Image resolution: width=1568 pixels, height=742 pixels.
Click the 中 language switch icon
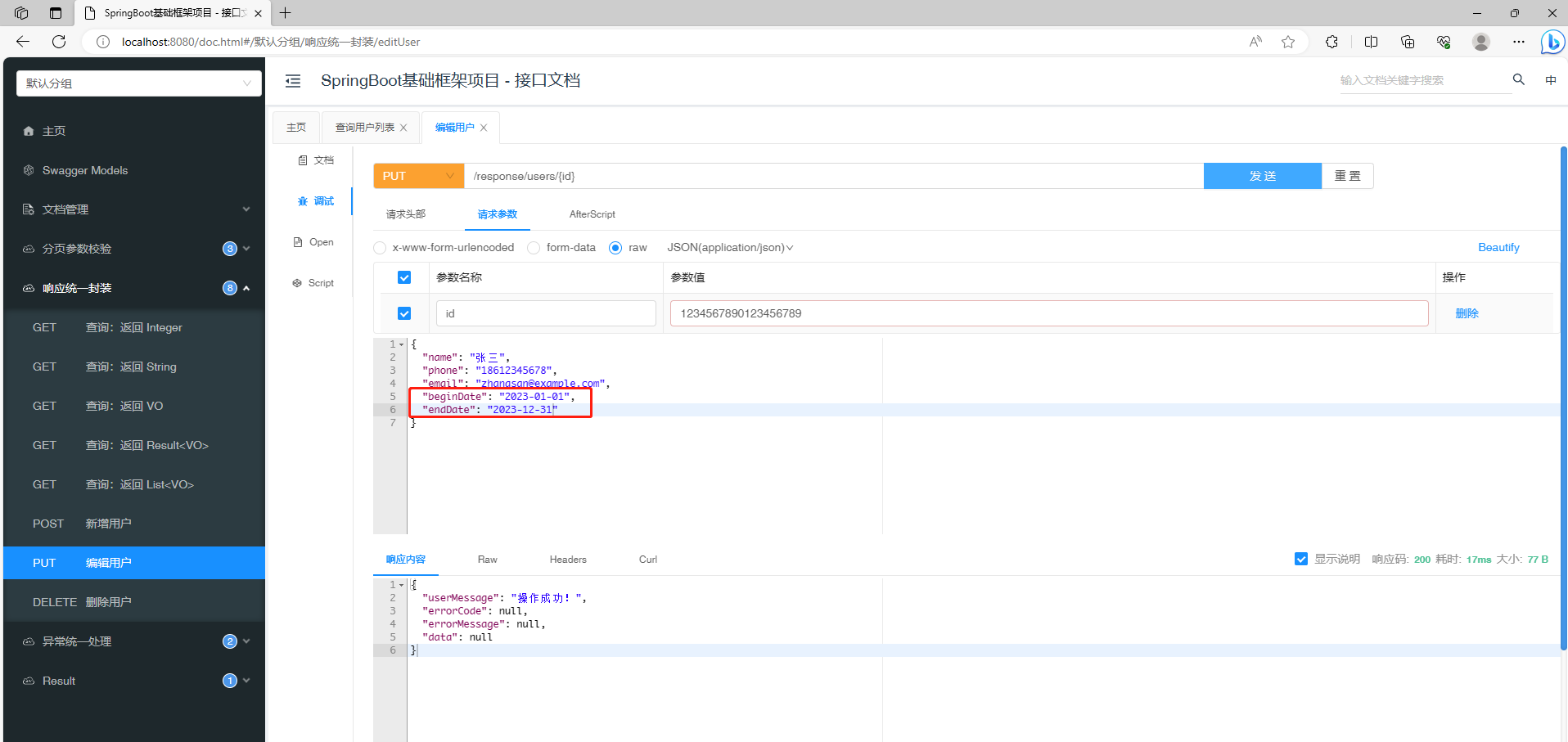pos(1552,79)
